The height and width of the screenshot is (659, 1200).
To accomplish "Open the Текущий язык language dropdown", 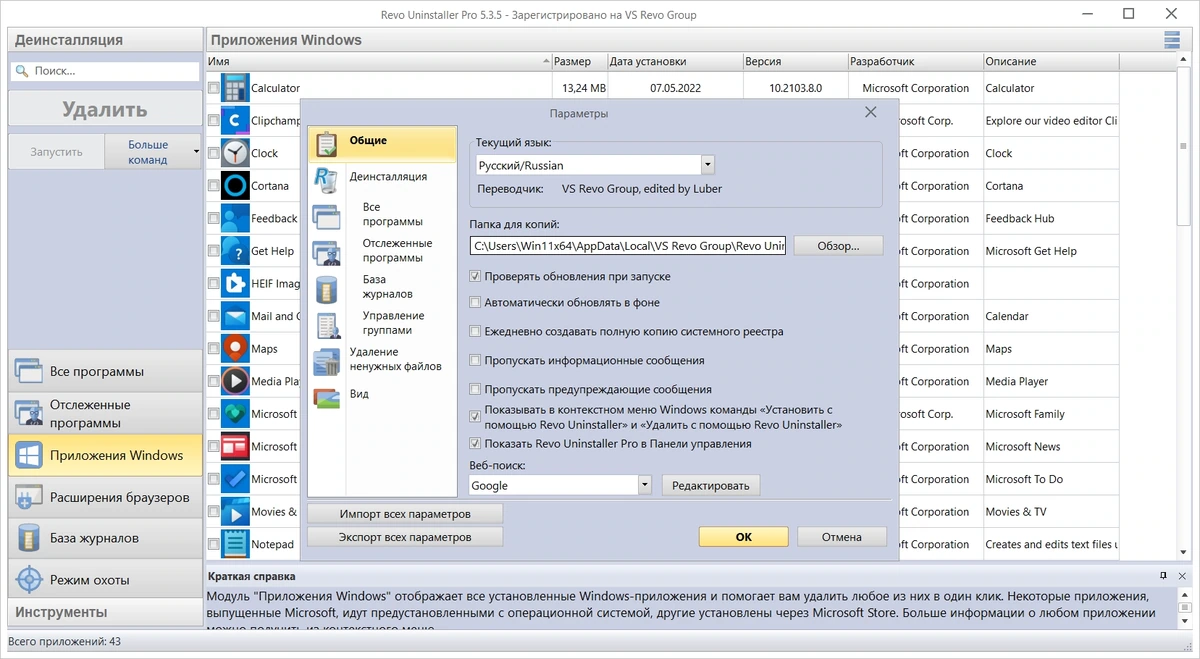I will pyautogui.click(x=708, y=165).
